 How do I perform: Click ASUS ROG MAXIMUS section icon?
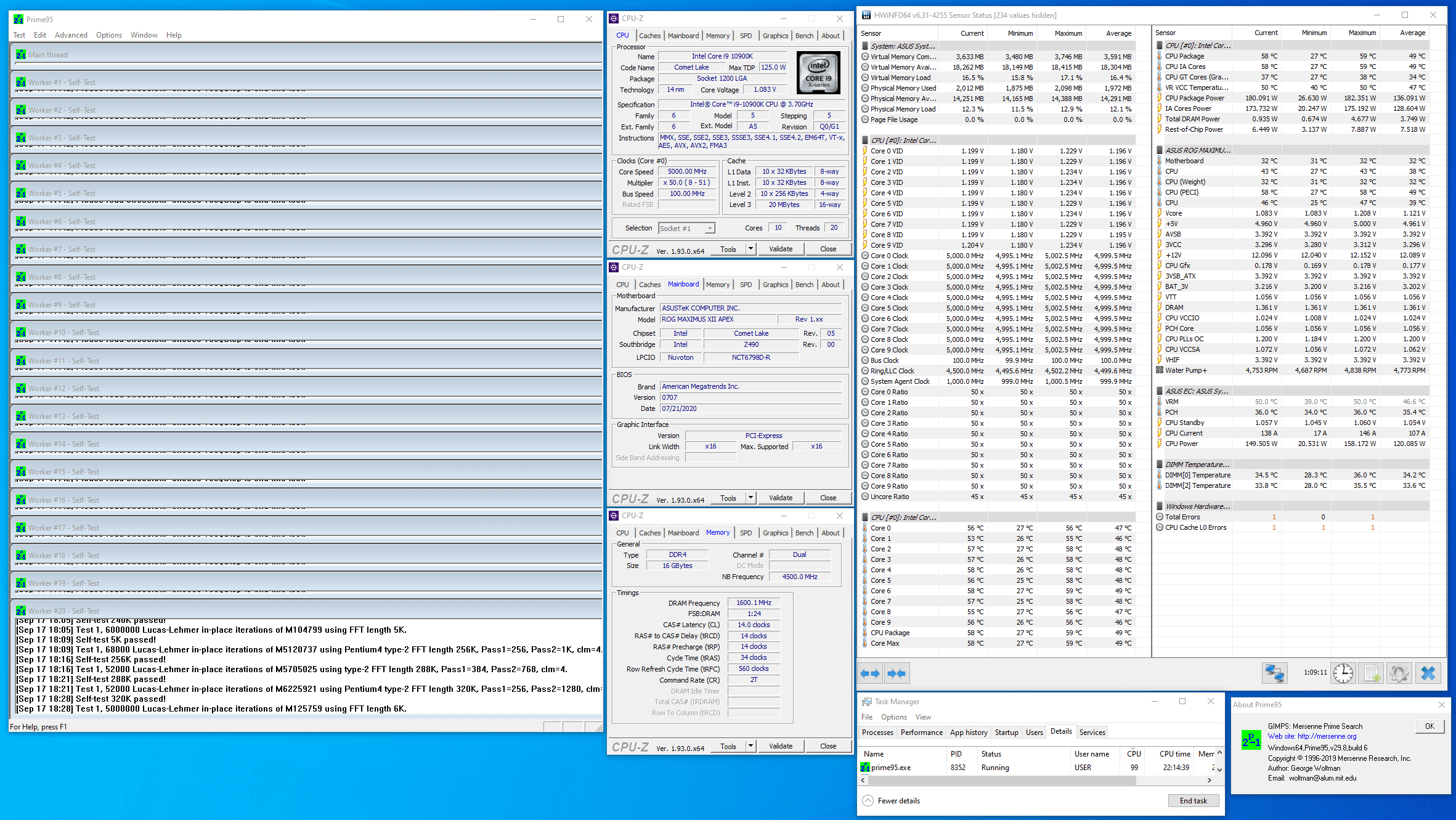pyautogui.click(x=1160, y=150)
